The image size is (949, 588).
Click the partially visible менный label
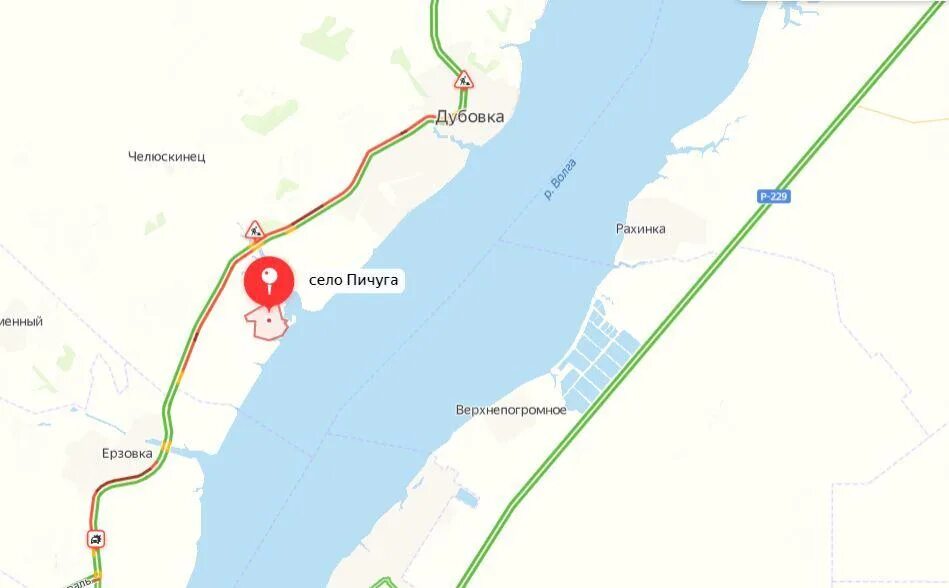pyautogui.click(x=21, y=321)
